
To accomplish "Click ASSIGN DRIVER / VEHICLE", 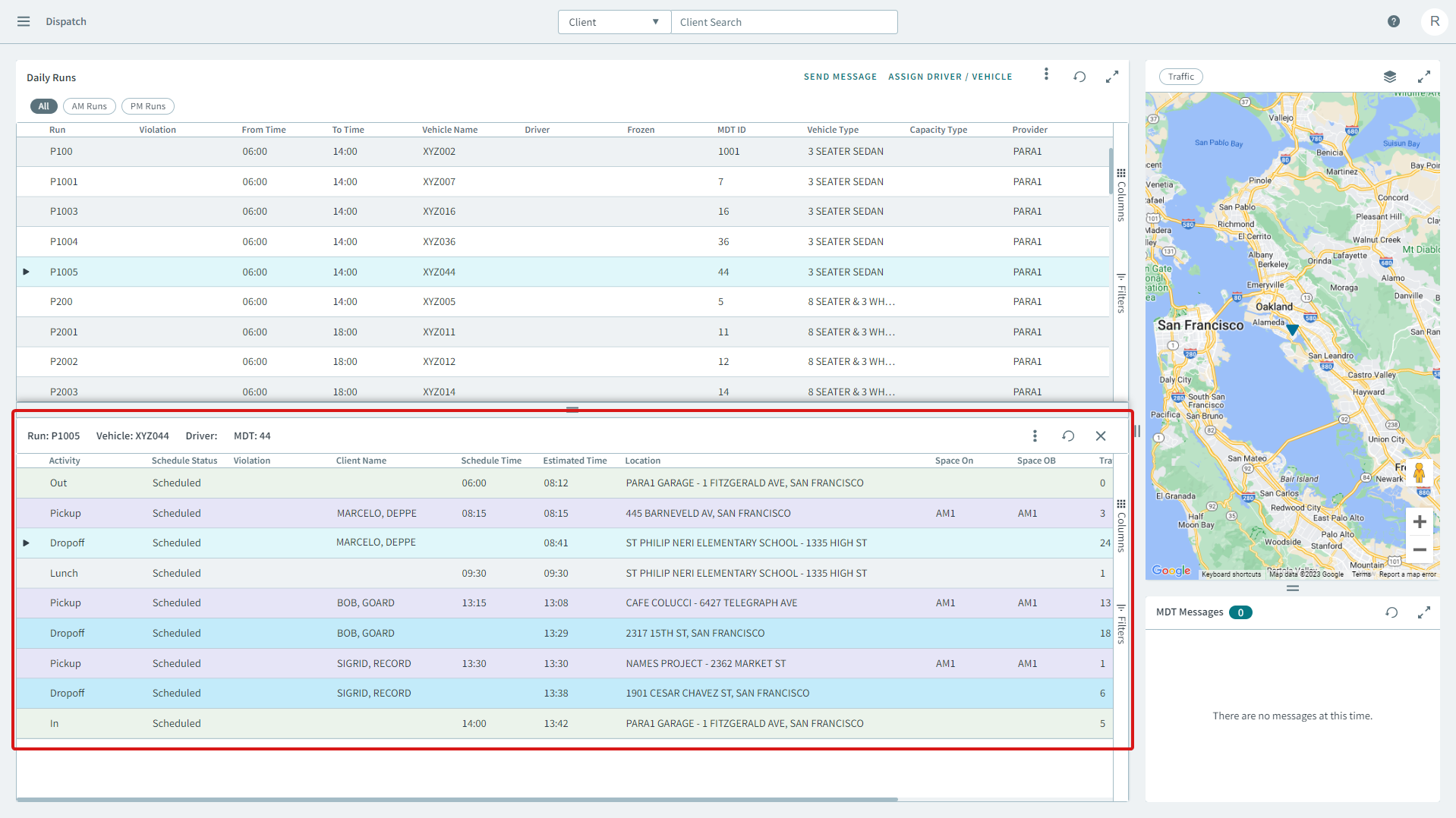I will 950,76.
